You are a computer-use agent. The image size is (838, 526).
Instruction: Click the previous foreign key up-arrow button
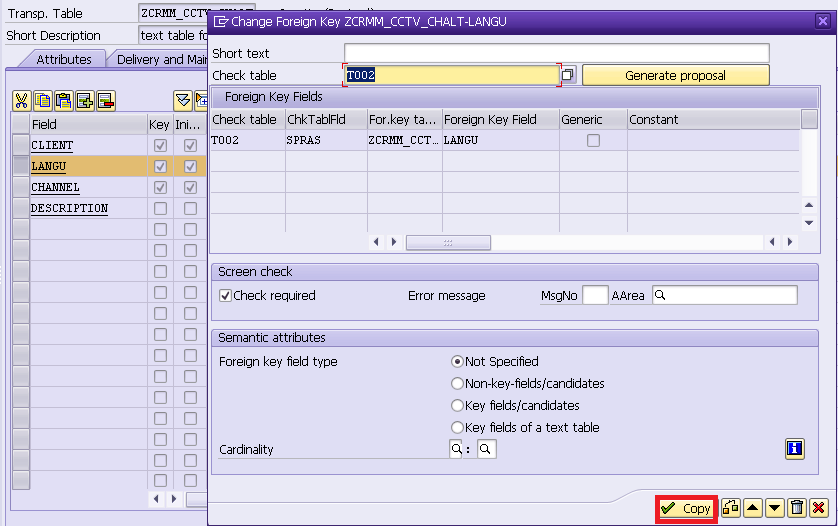(752, 508)
